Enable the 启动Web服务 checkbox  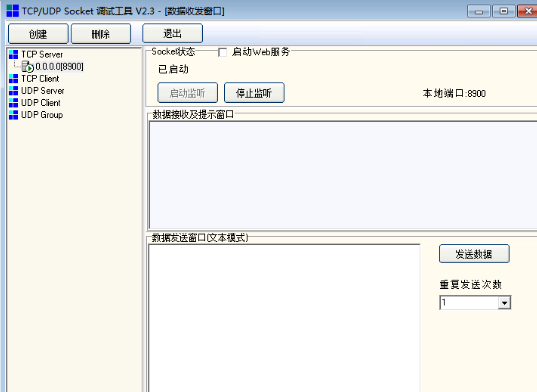(x=222, y=52)
